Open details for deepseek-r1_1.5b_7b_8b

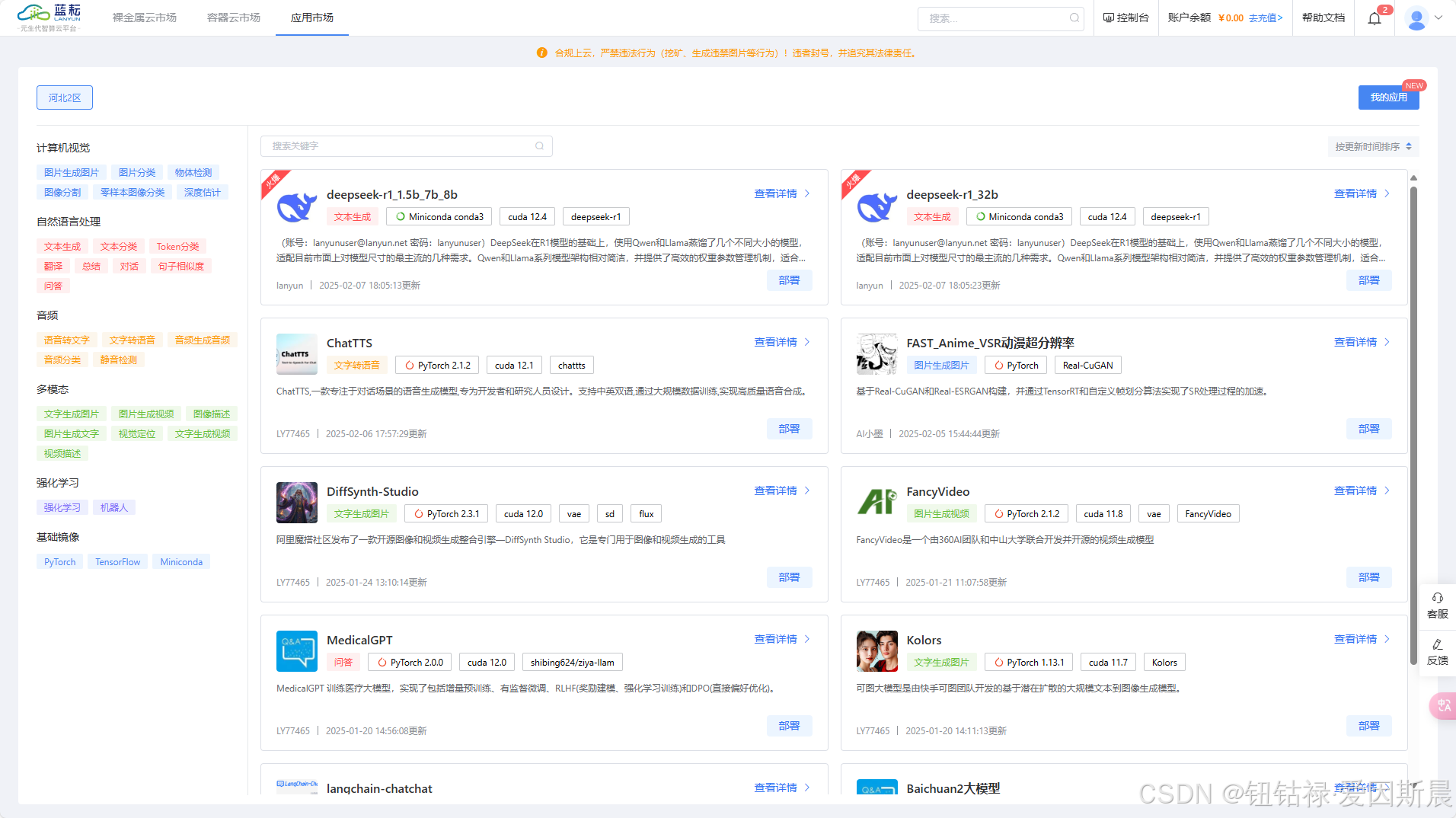click(x=782, y=193)
